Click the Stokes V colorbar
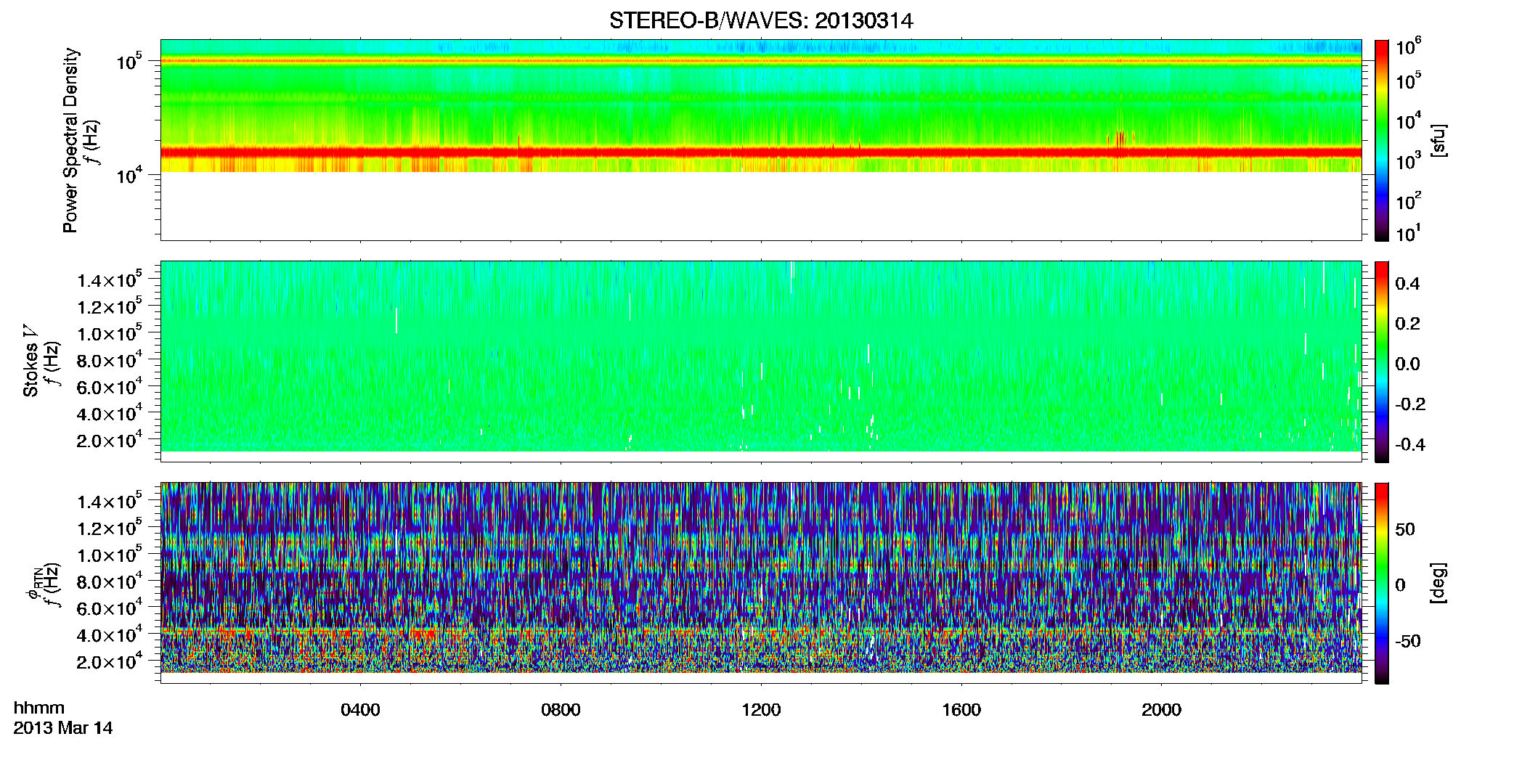Image resolution: width=1522 pixels, height=784 pixels. (x=1382, y=362)
